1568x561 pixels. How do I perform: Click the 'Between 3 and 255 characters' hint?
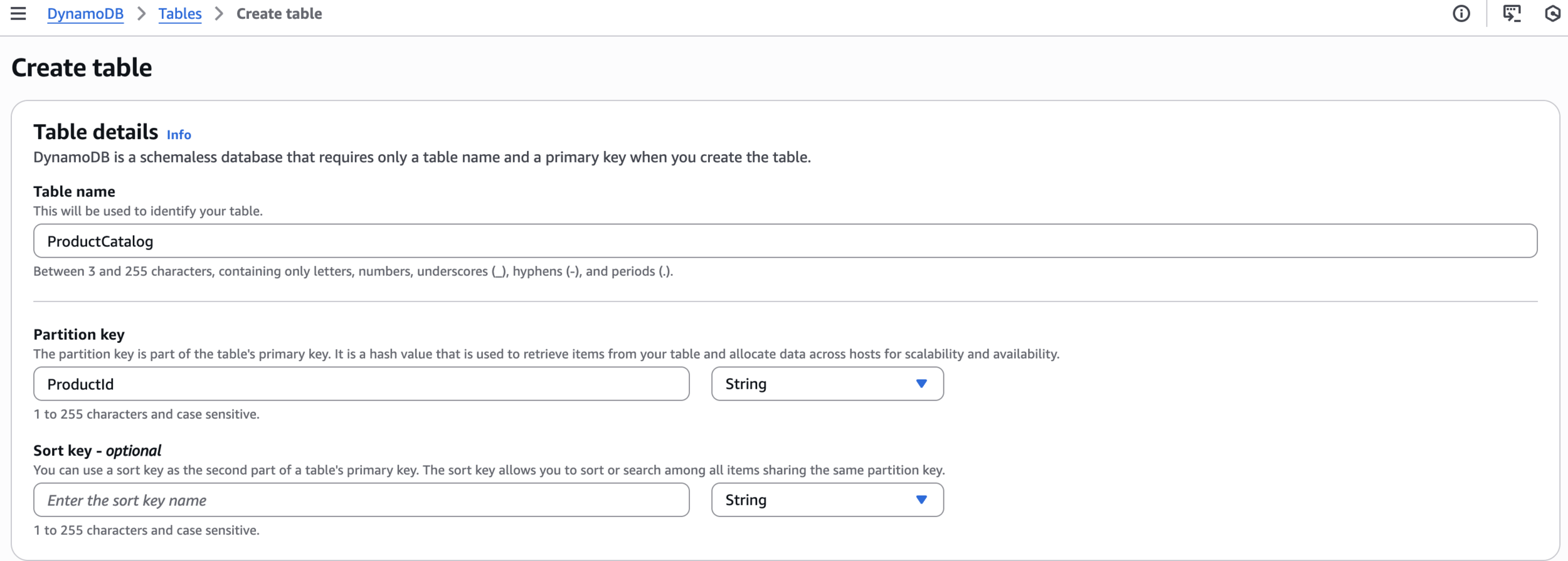[x=353, y=271]
